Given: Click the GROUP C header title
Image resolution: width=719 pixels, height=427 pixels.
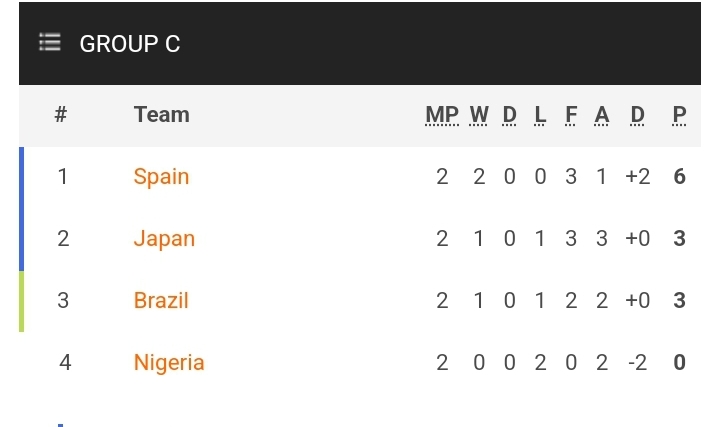Looking at the screenshot, I should pos(130,44).
